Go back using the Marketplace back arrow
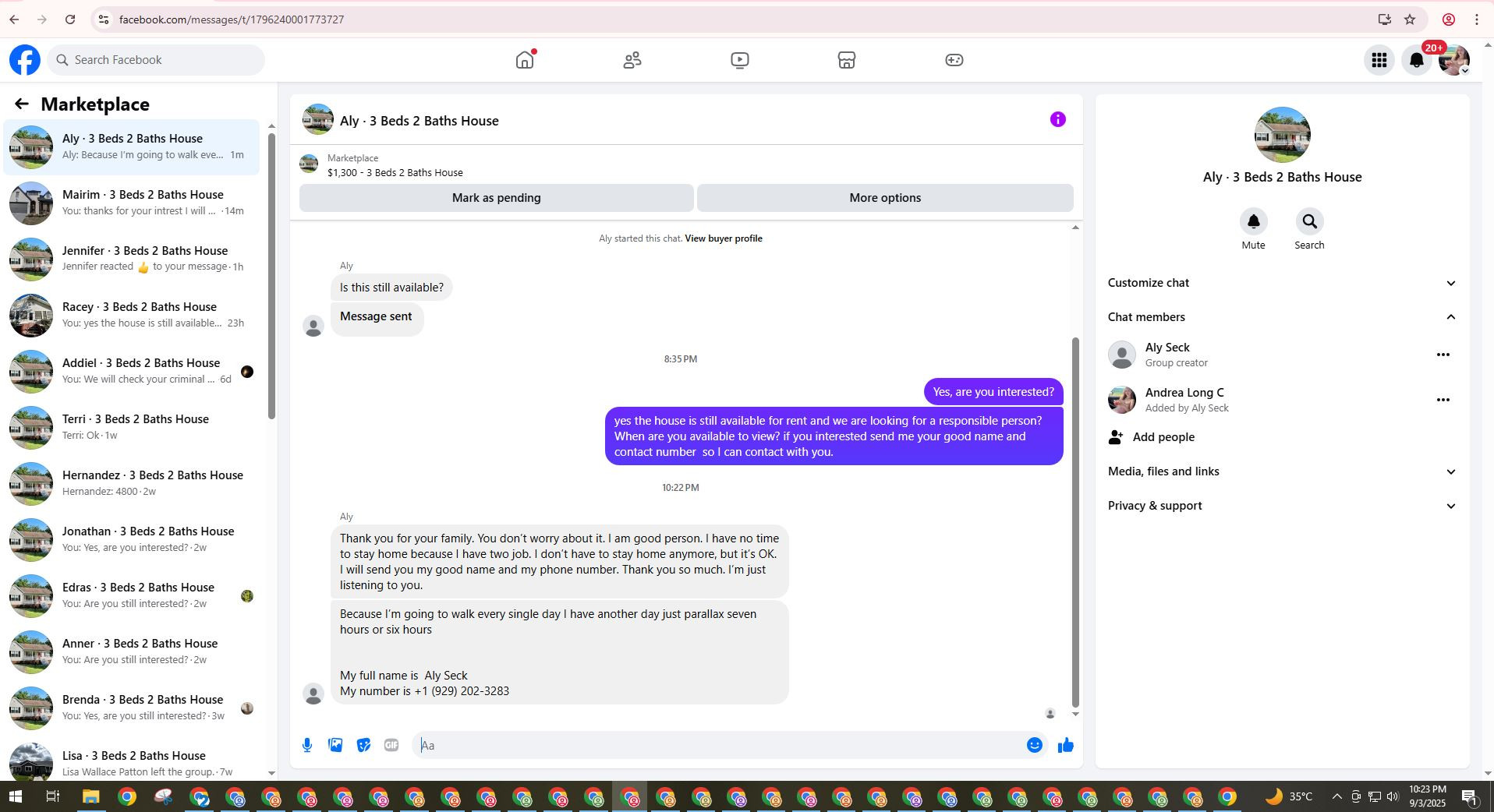 click(21, 104)
